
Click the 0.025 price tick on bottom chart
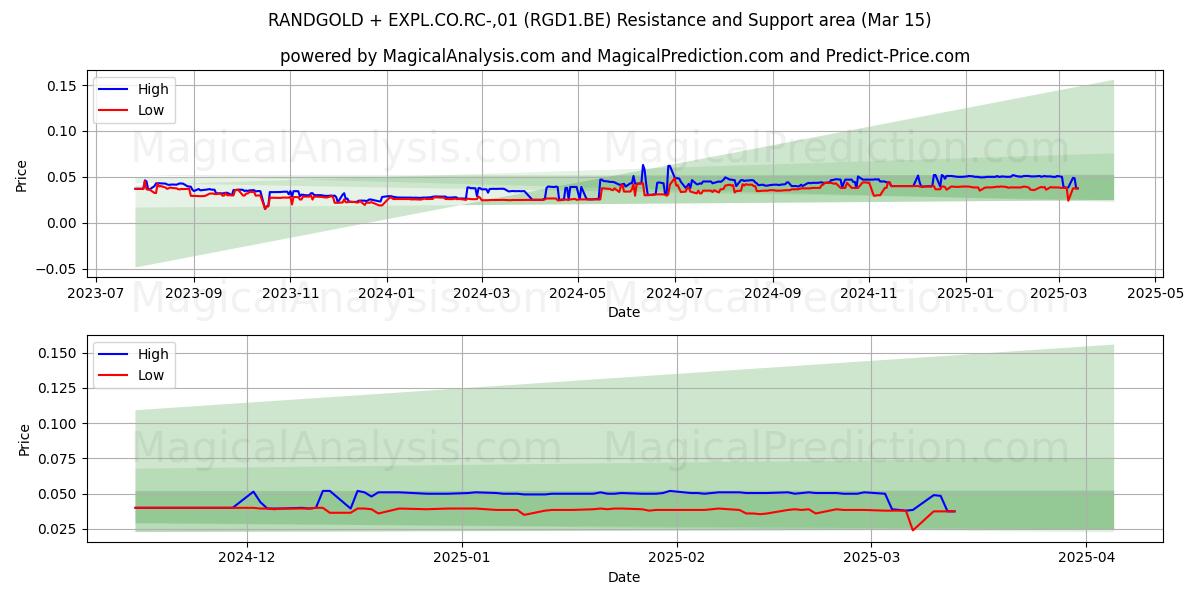click(60, 530)
